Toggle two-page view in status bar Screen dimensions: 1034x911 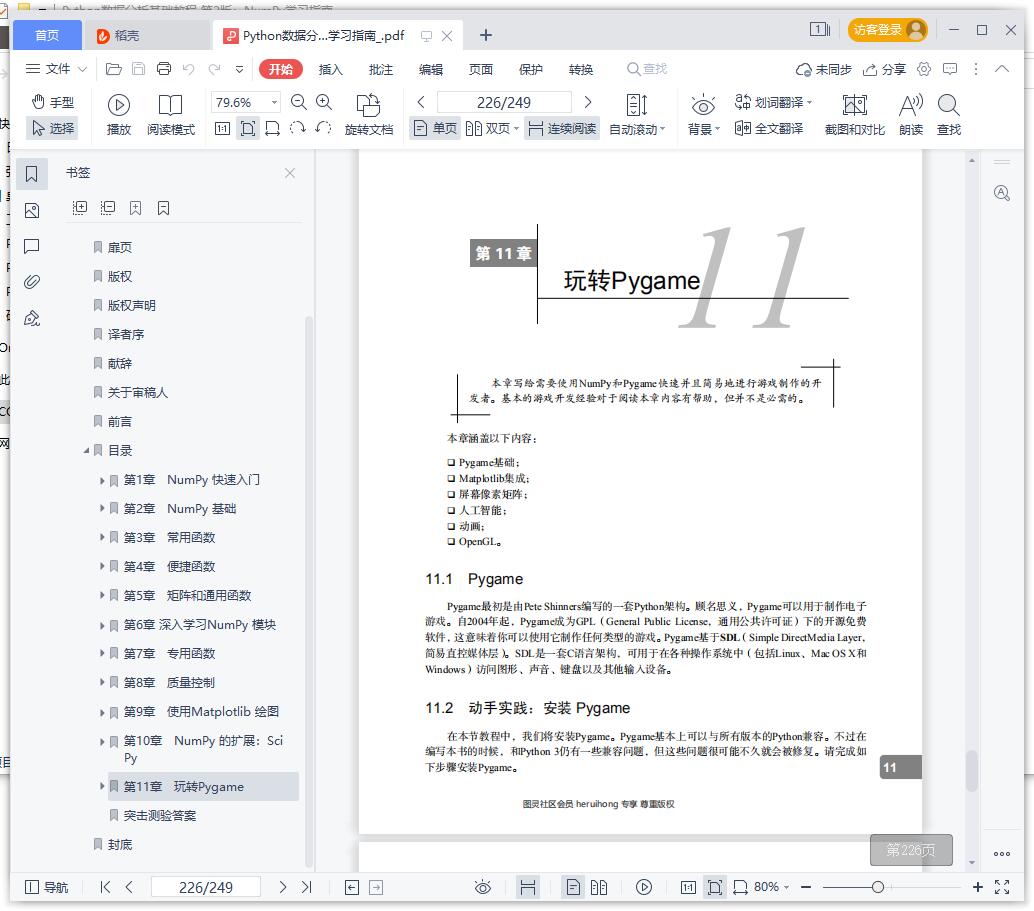(x=599, y=887)
